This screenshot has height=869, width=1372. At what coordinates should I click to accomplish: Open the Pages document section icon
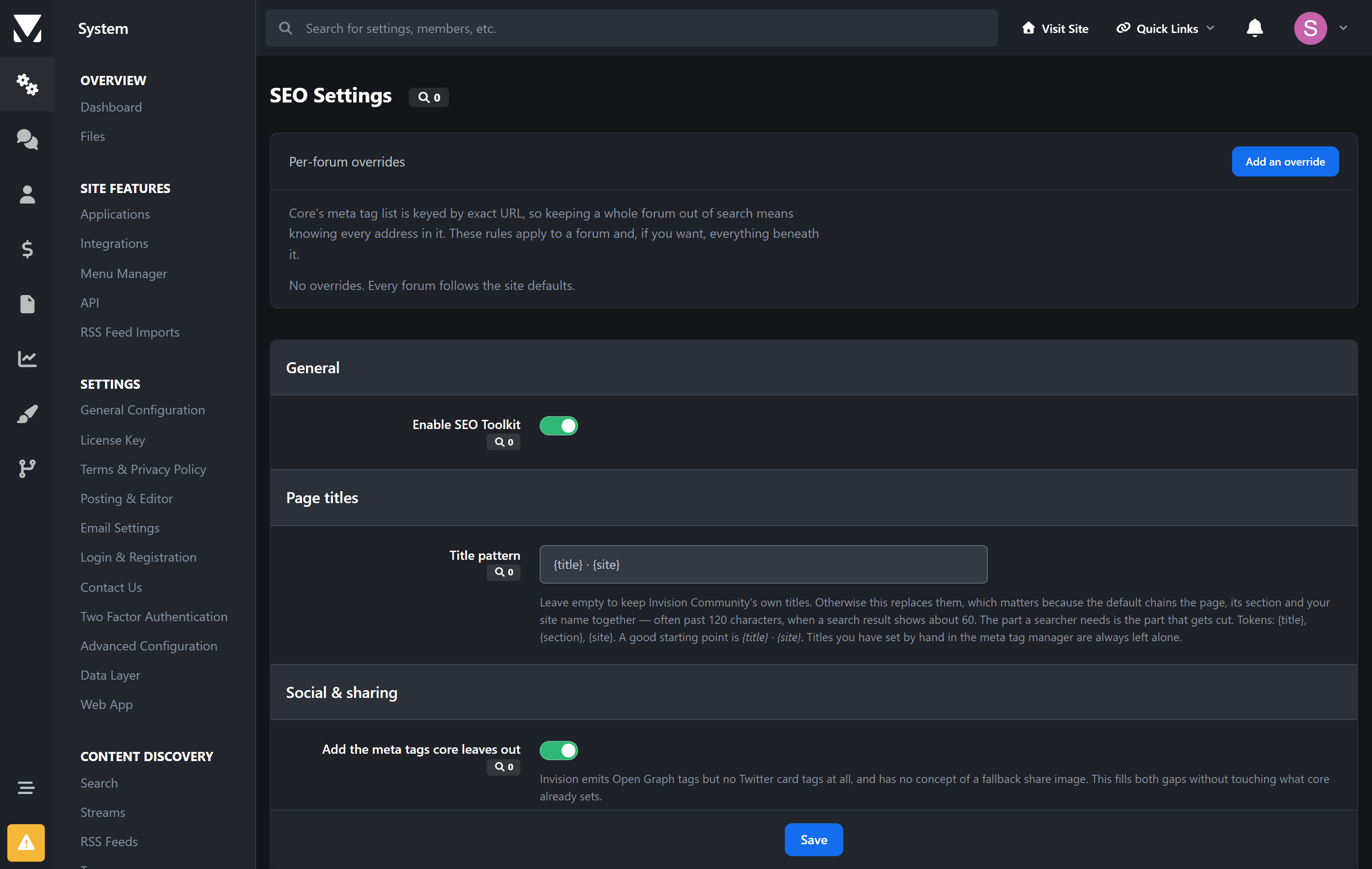click(x=27, y=304)
